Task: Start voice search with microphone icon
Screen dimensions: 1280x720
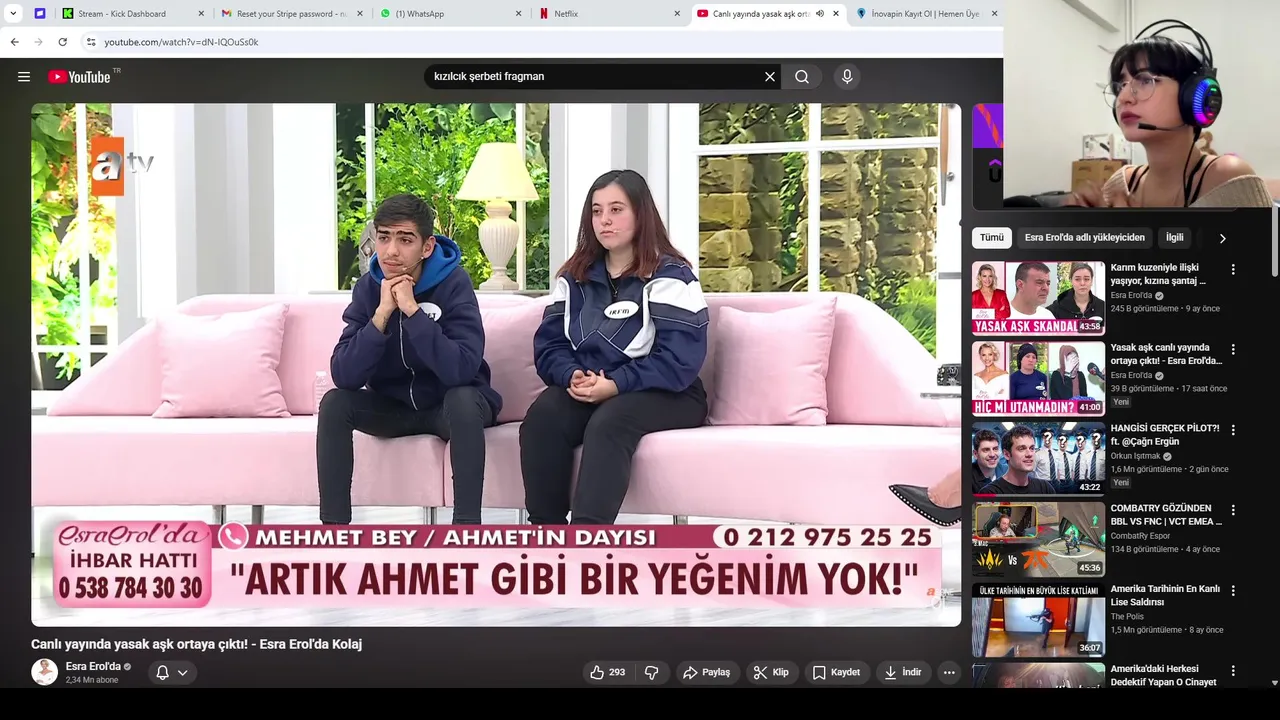Action: point(847,77)
